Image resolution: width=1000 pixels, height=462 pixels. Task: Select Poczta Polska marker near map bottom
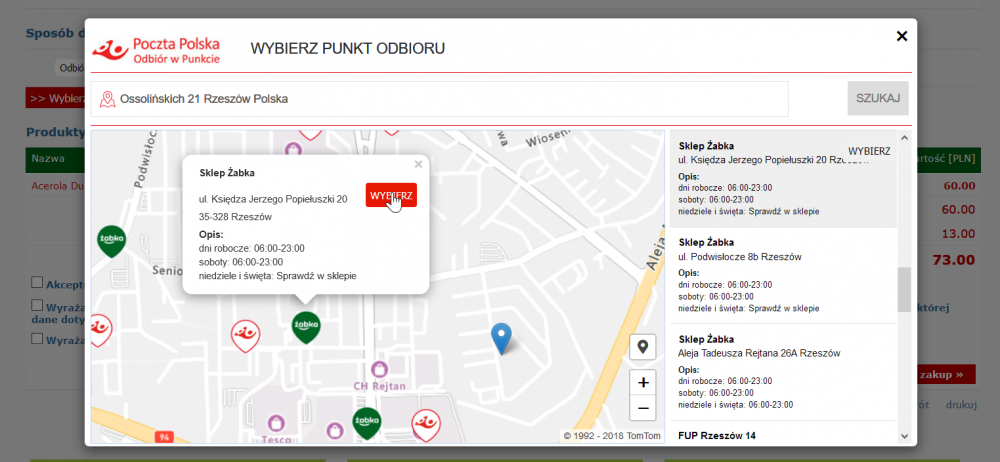click(x=425, y=426)
